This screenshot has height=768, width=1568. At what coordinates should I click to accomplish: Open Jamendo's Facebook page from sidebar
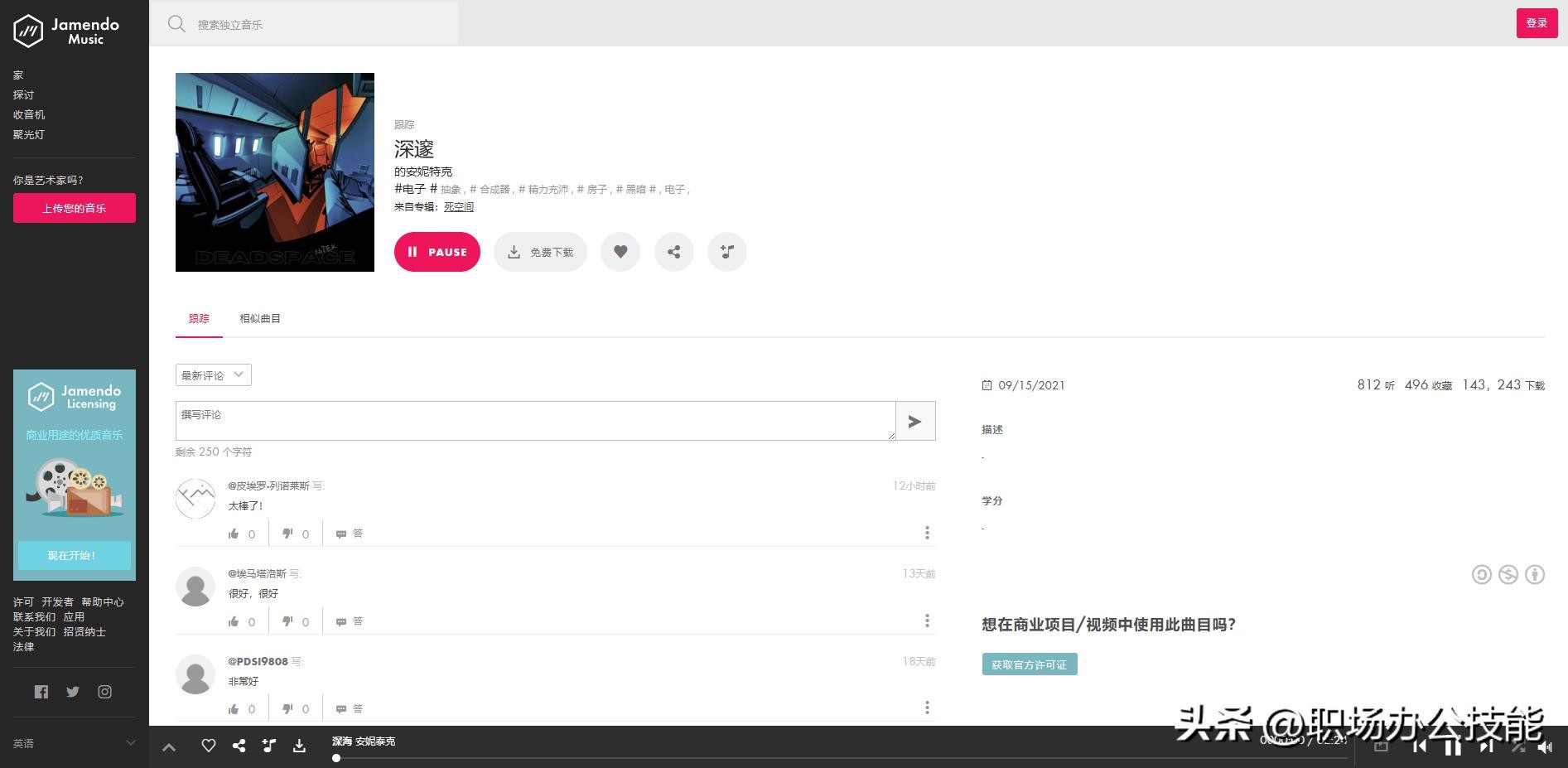click(41, 692)
